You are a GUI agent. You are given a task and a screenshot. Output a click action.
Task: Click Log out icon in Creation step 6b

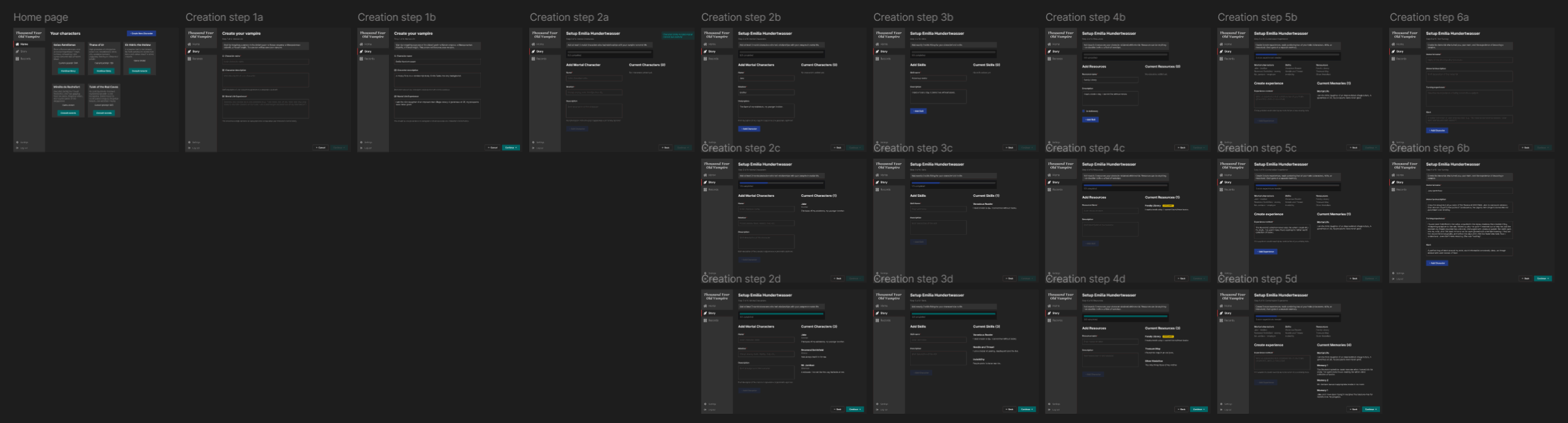tap(1394, 279)
